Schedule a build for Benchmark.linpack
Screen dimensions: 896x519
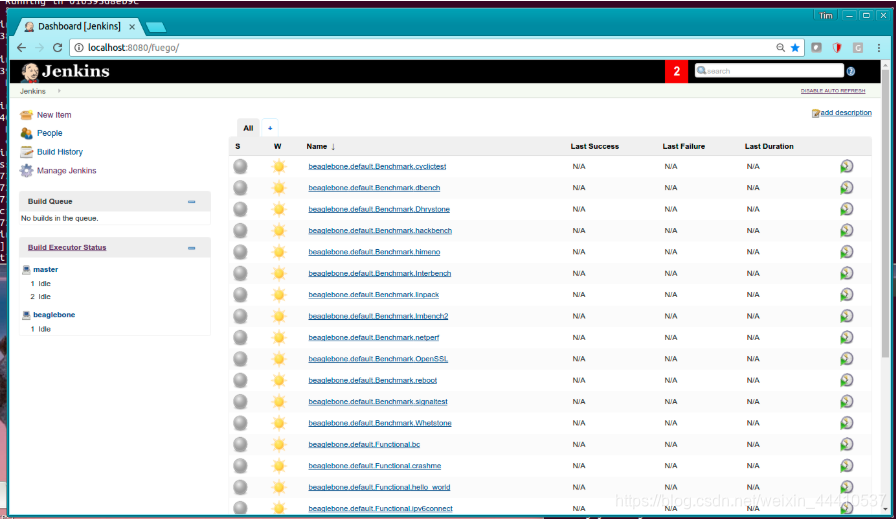846,294
